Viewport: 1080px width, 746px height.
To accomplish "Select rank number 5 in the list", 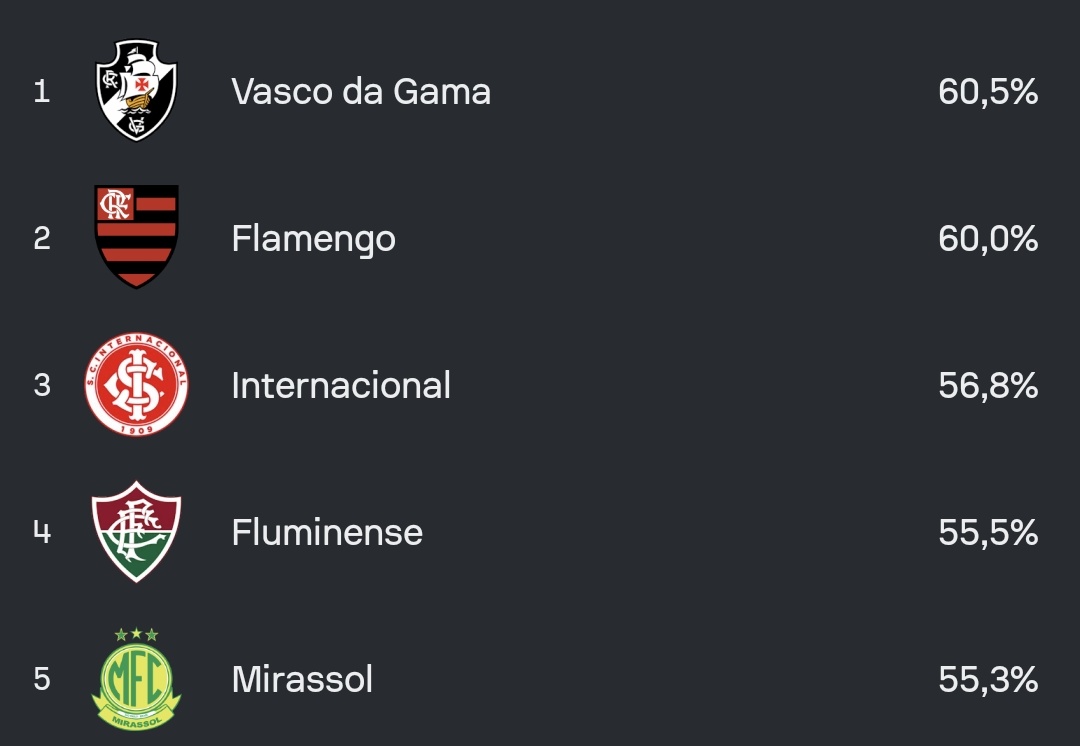I will (x=41, y=680).
